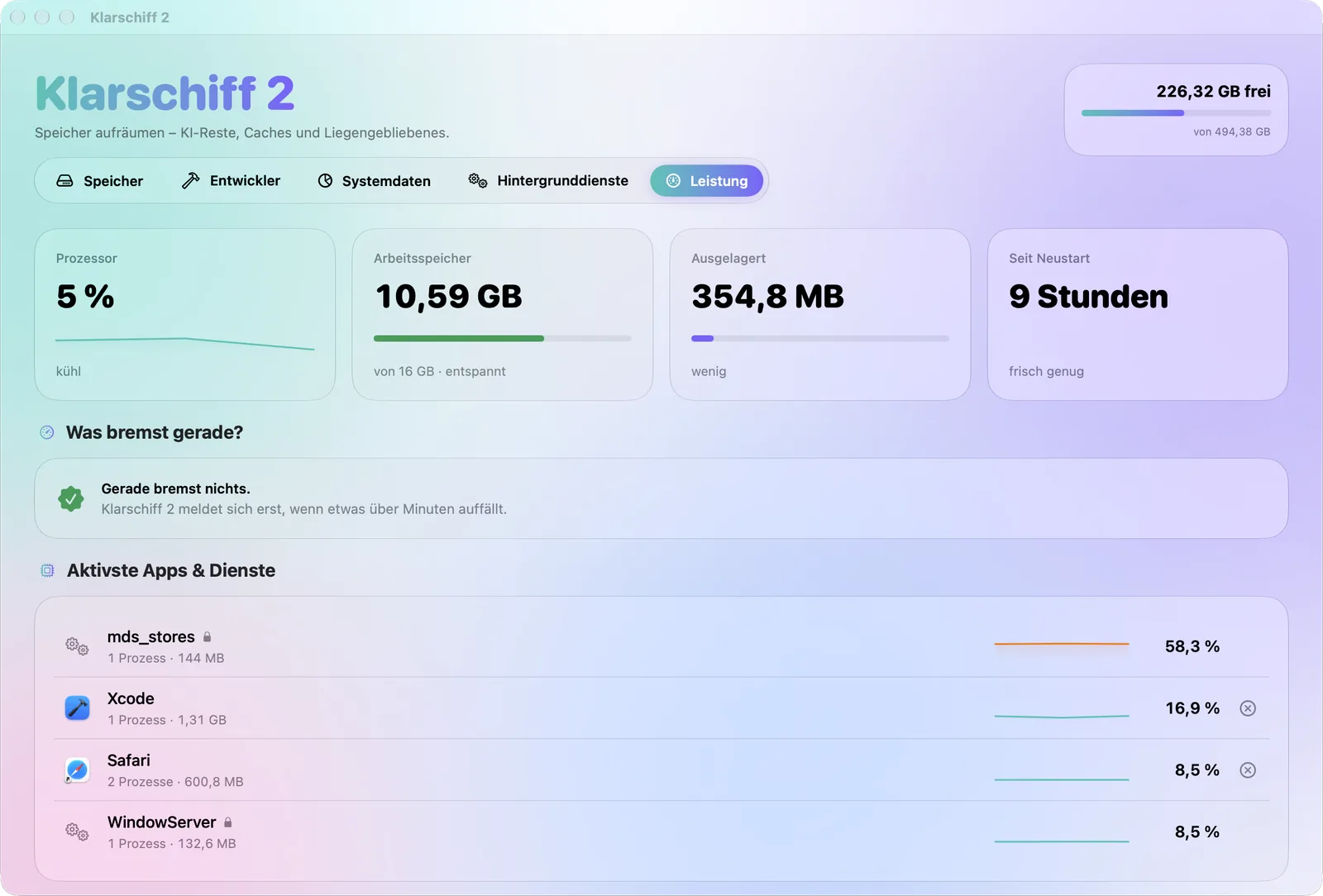The image size is (1323, 896).
Task: Click the Safari process name
Action: [x=129, y=760]
